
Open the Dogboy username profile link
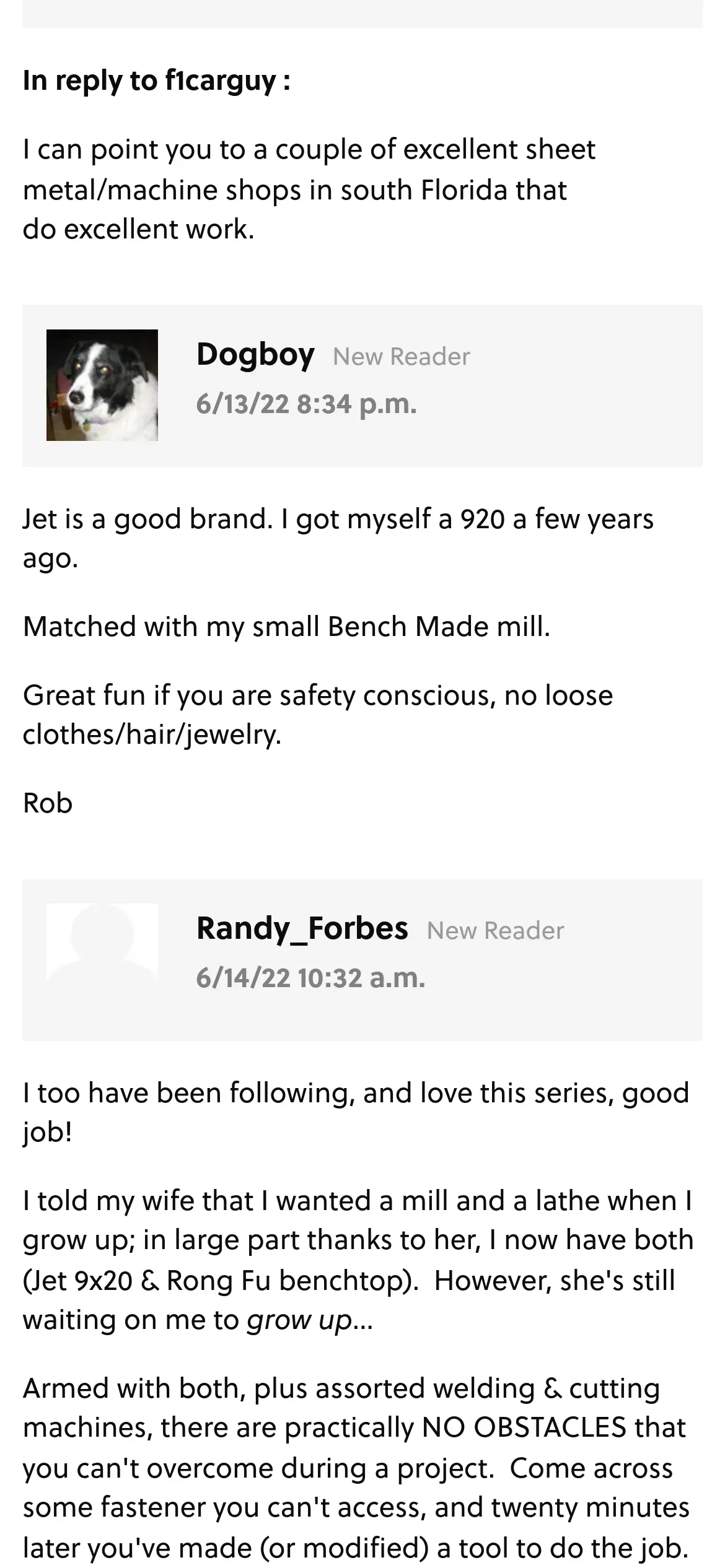(x=255, y=354)
